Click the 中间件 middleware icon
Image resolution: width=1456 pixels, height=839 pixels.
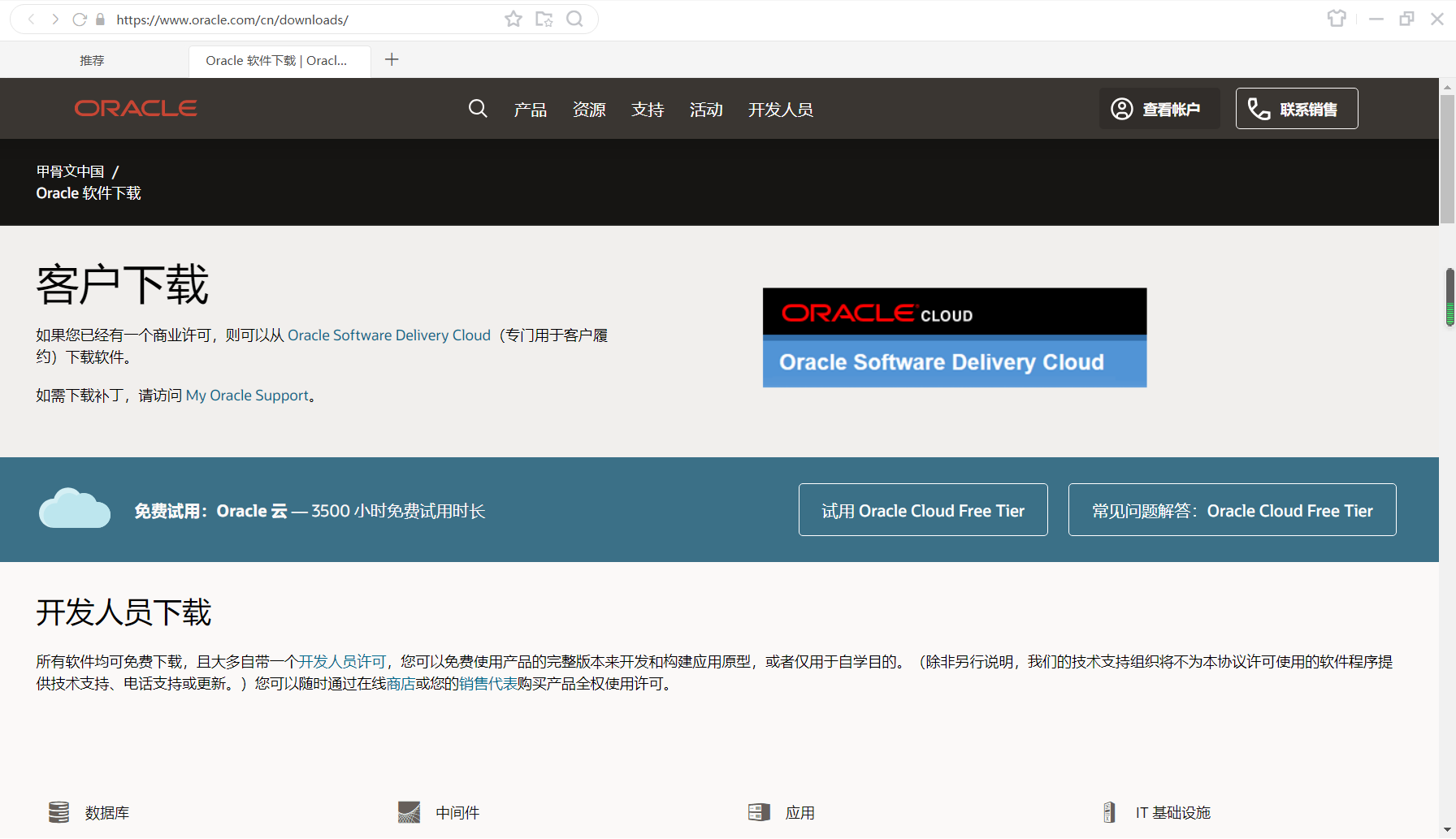(x=409, y=812)
